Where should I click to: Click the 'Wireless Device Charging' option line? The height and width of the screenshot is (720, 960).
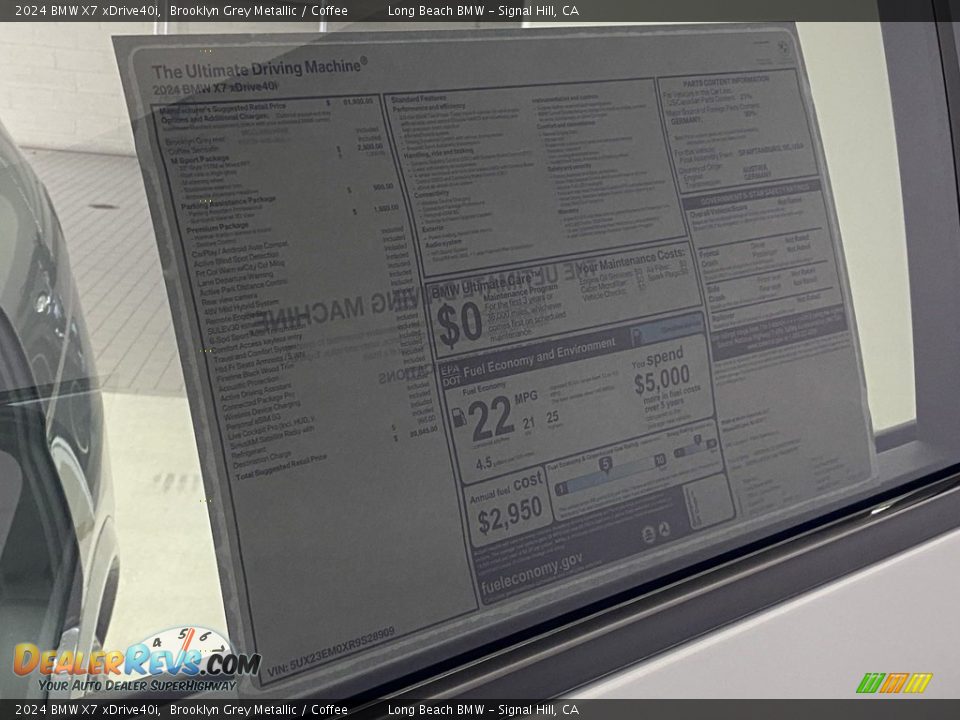tap(262, 411)
